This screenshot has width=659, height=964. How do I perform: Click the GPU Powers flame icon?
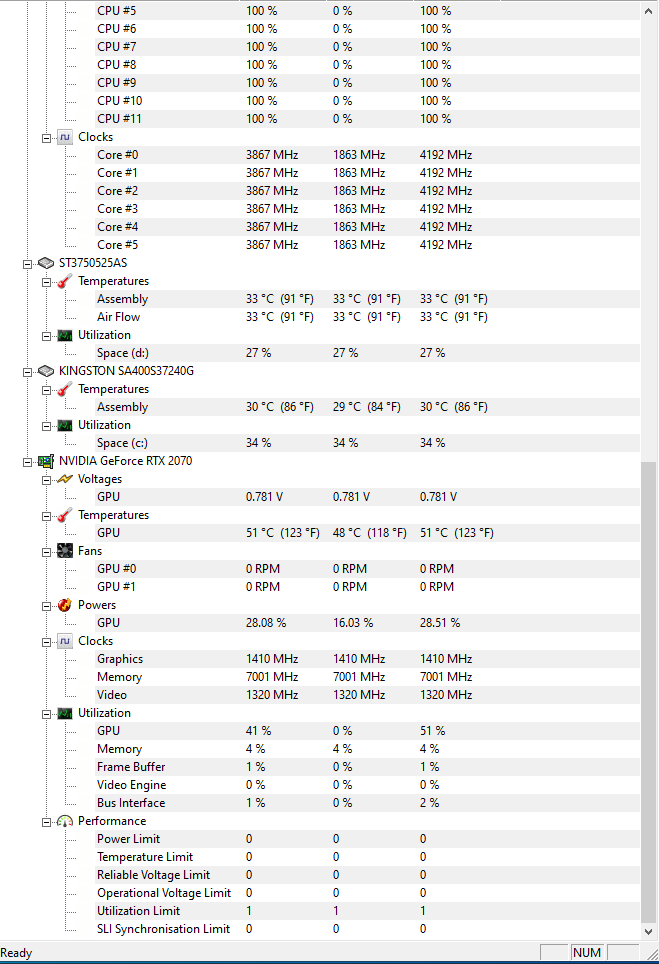[x=65, y=605]
